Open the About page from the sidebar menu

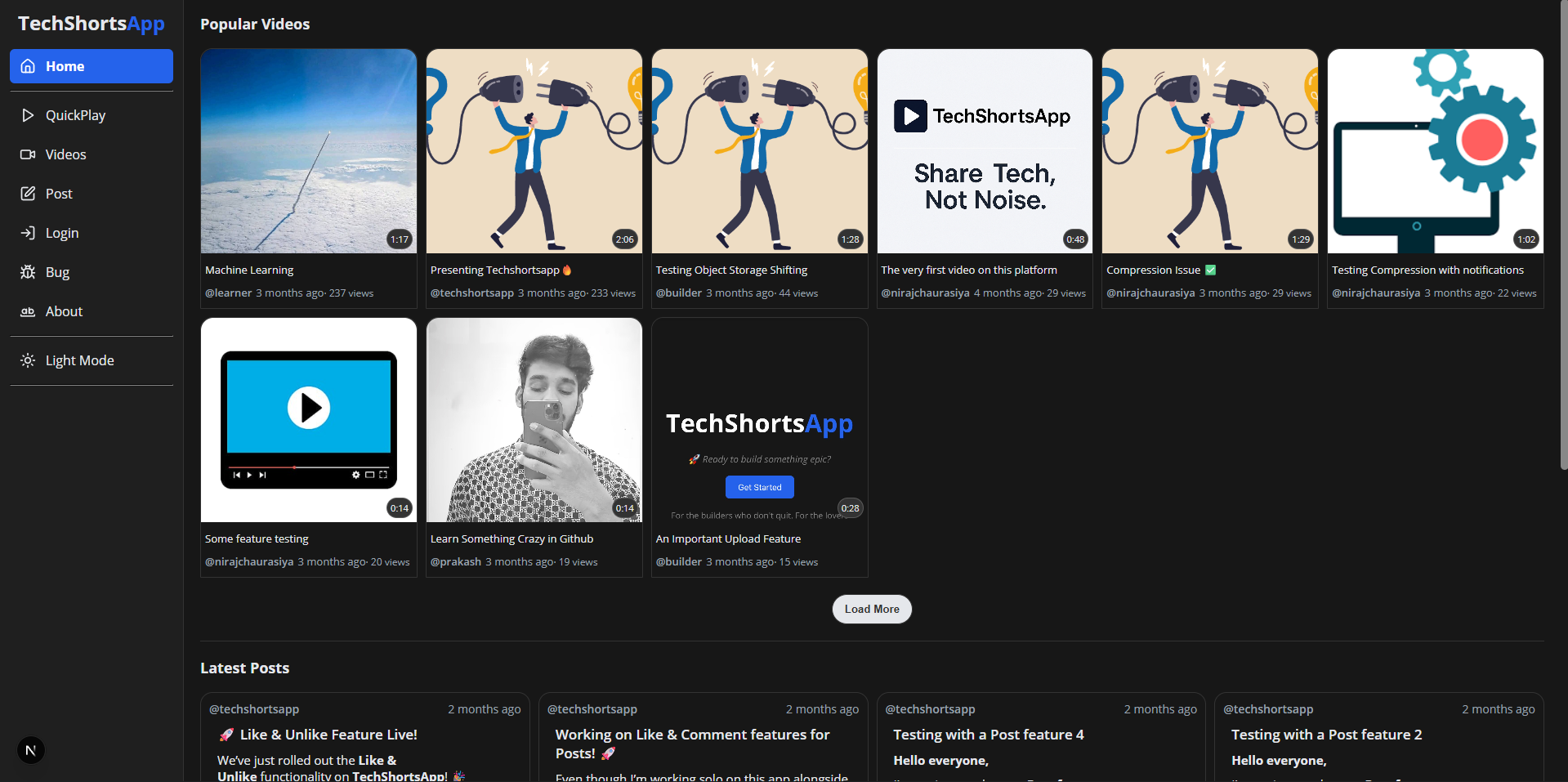64,311
